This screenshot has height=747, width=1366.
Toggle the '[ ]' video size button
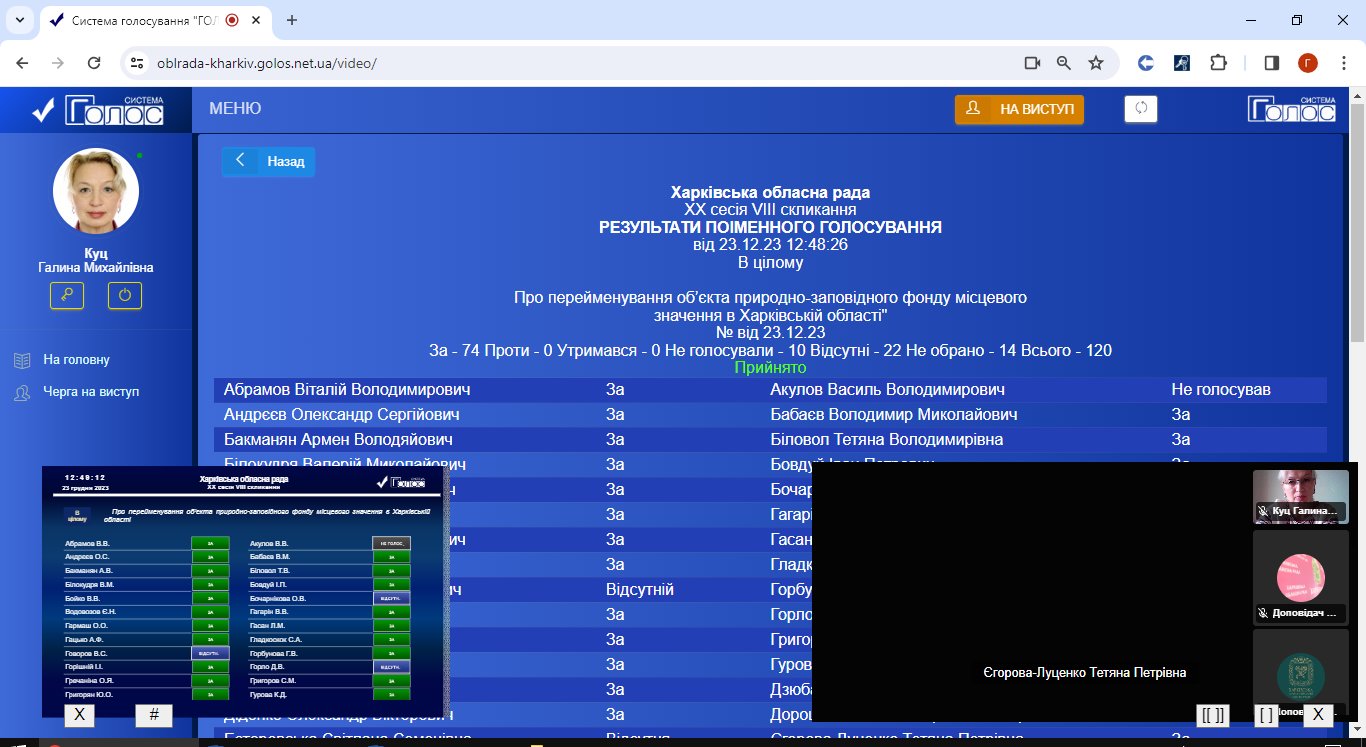tap(1266, 715)
